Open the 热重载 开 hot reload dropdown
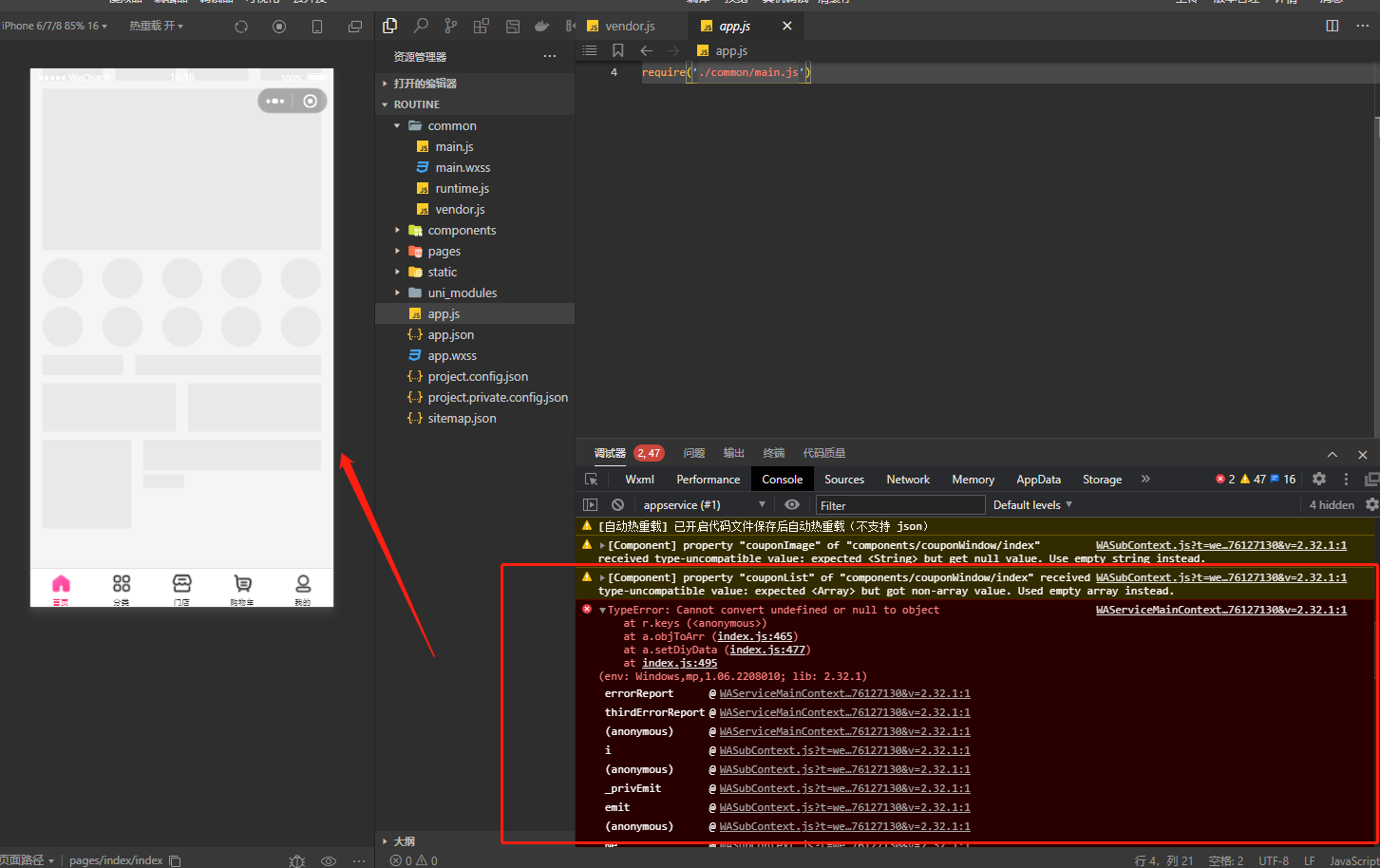1380x868 pixels. (157, 26)
